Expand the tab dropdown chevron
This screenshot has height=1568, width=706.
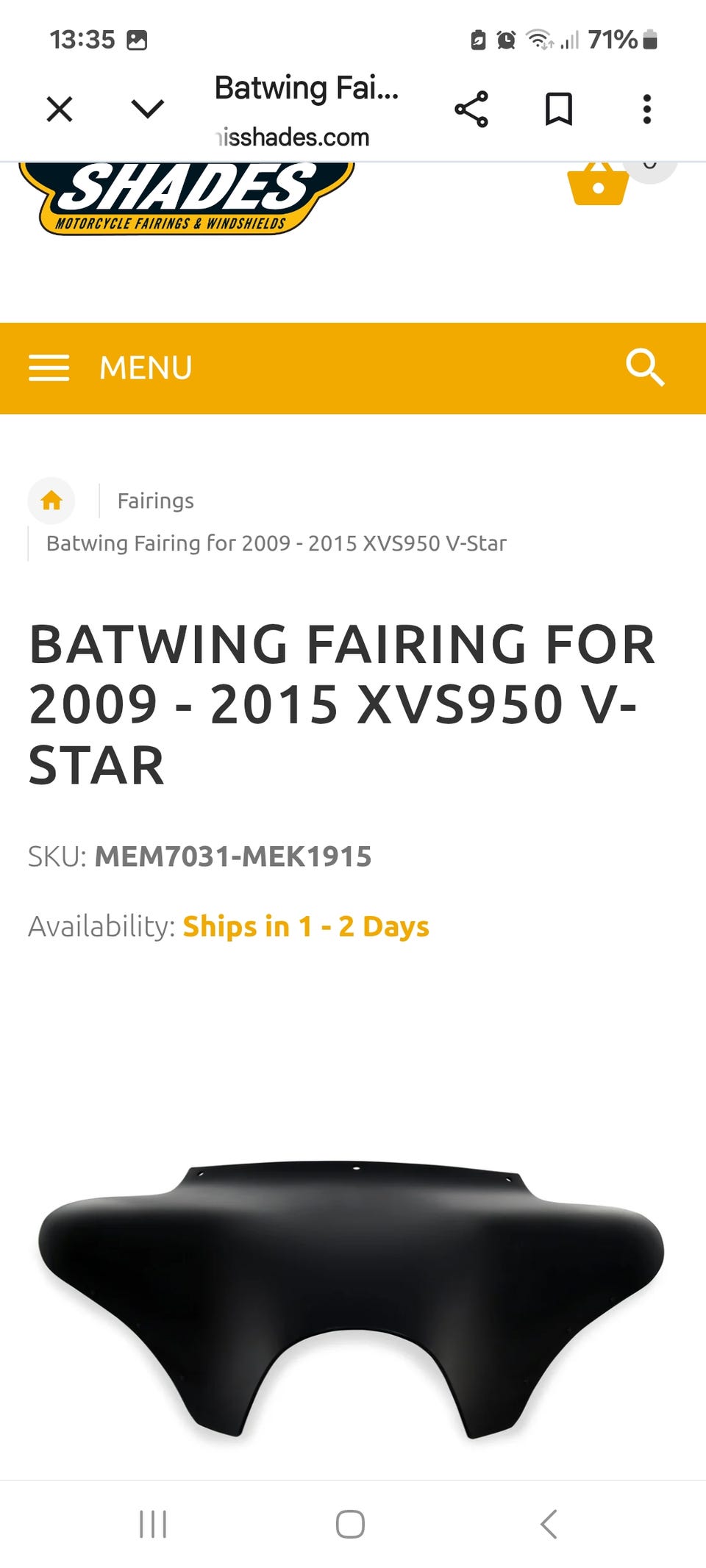click(147, 110)
